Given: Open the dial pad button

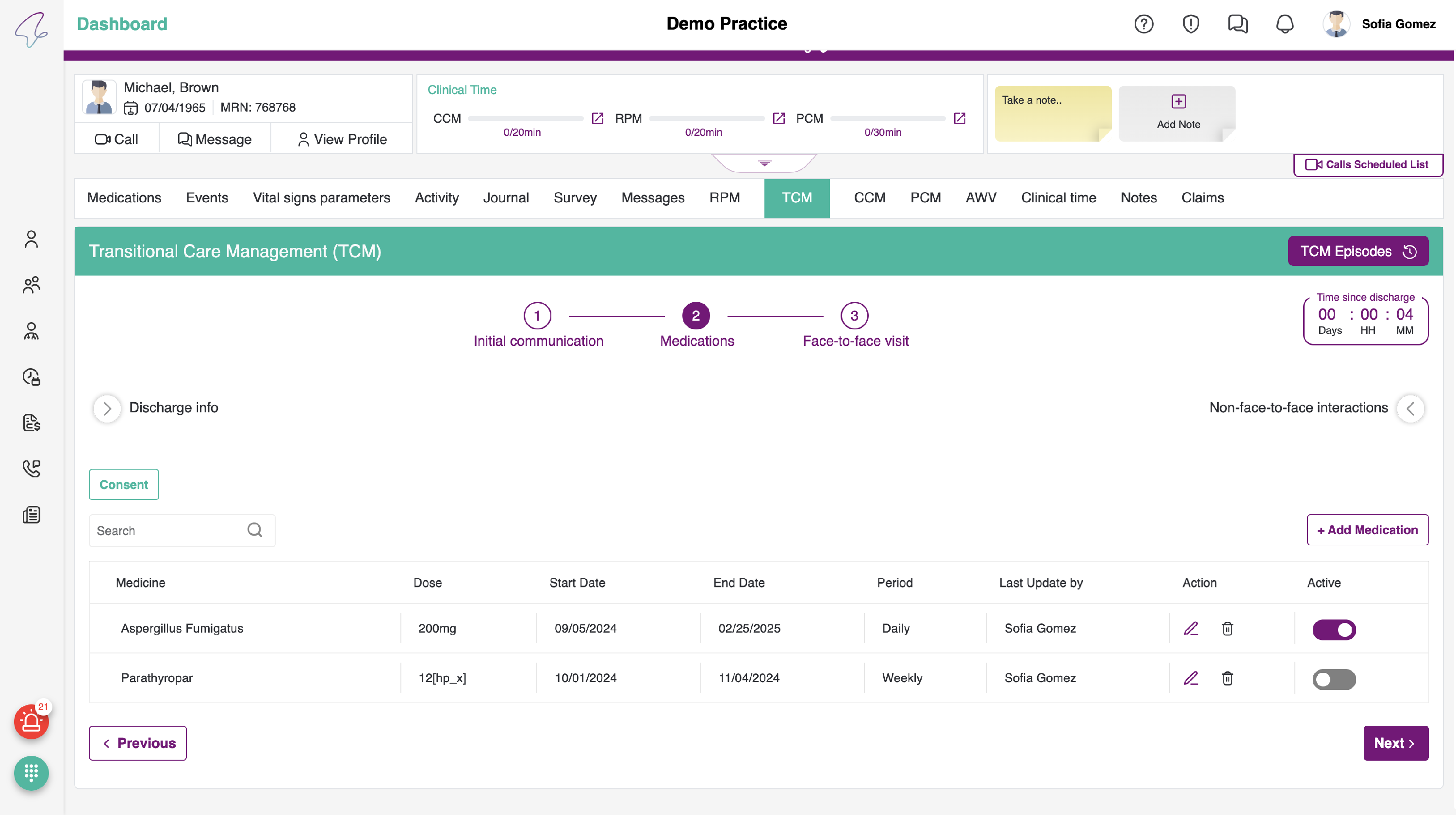Looking at the screenshot, I should [x=31, y=773].
